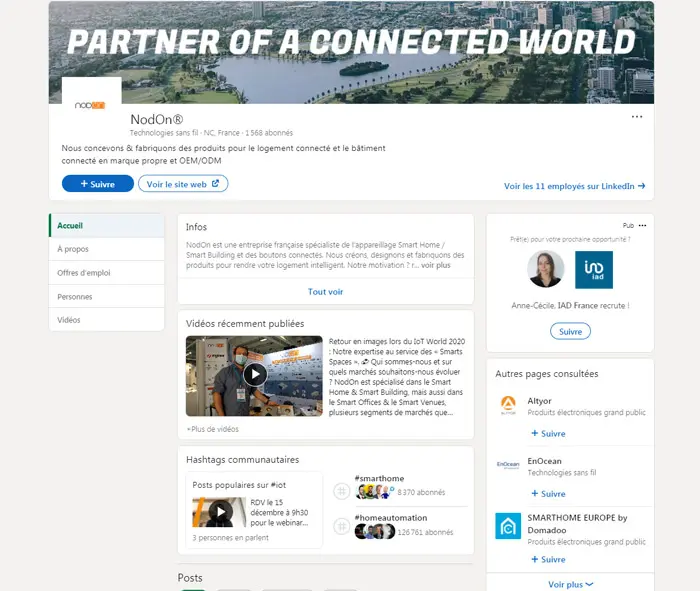Switch to the Personnes tab
700x591 pixels.
click(x=107, y=296)
